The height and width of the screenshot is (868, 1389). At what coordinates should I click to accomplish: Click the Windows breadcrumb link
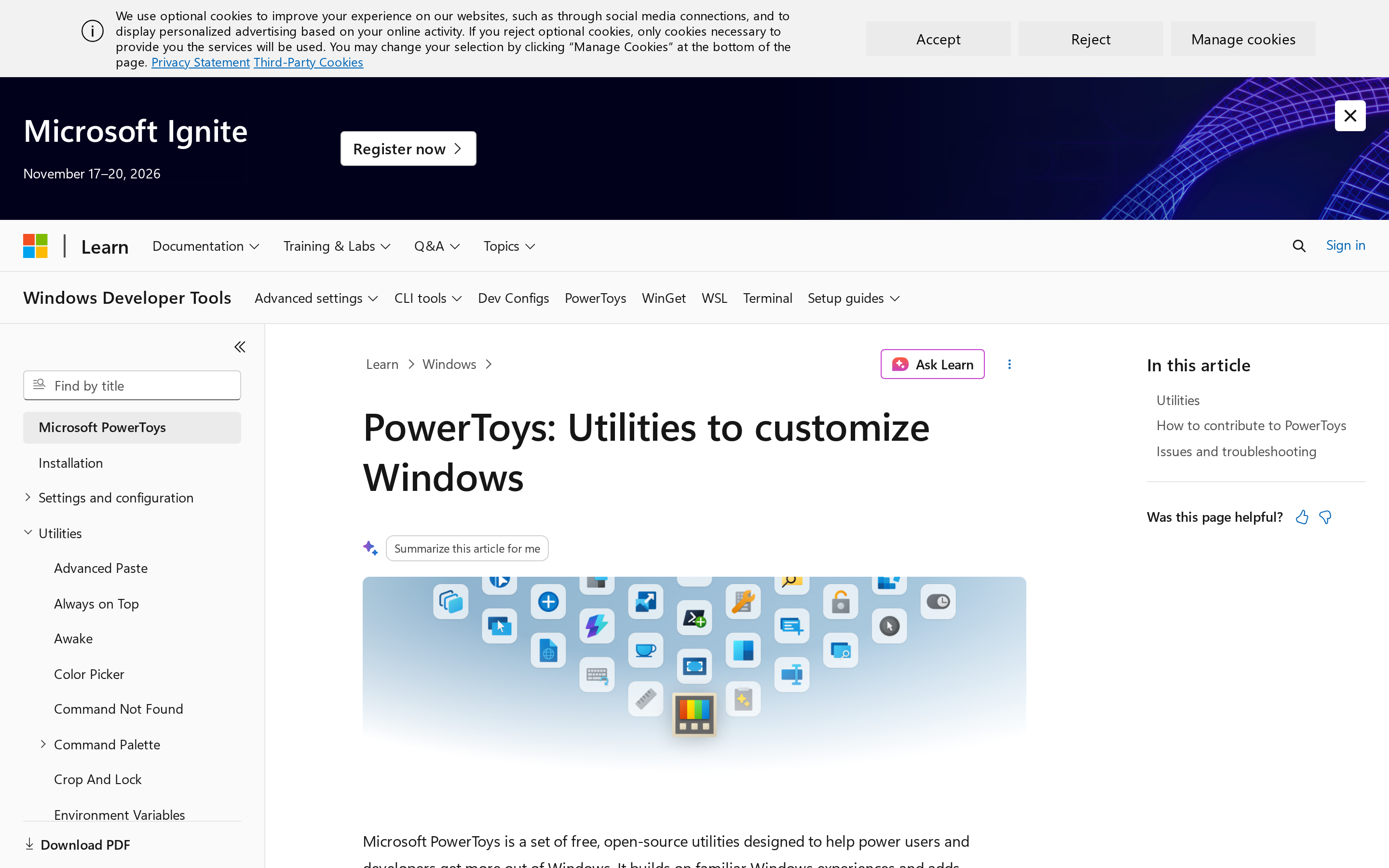[449, 364]
